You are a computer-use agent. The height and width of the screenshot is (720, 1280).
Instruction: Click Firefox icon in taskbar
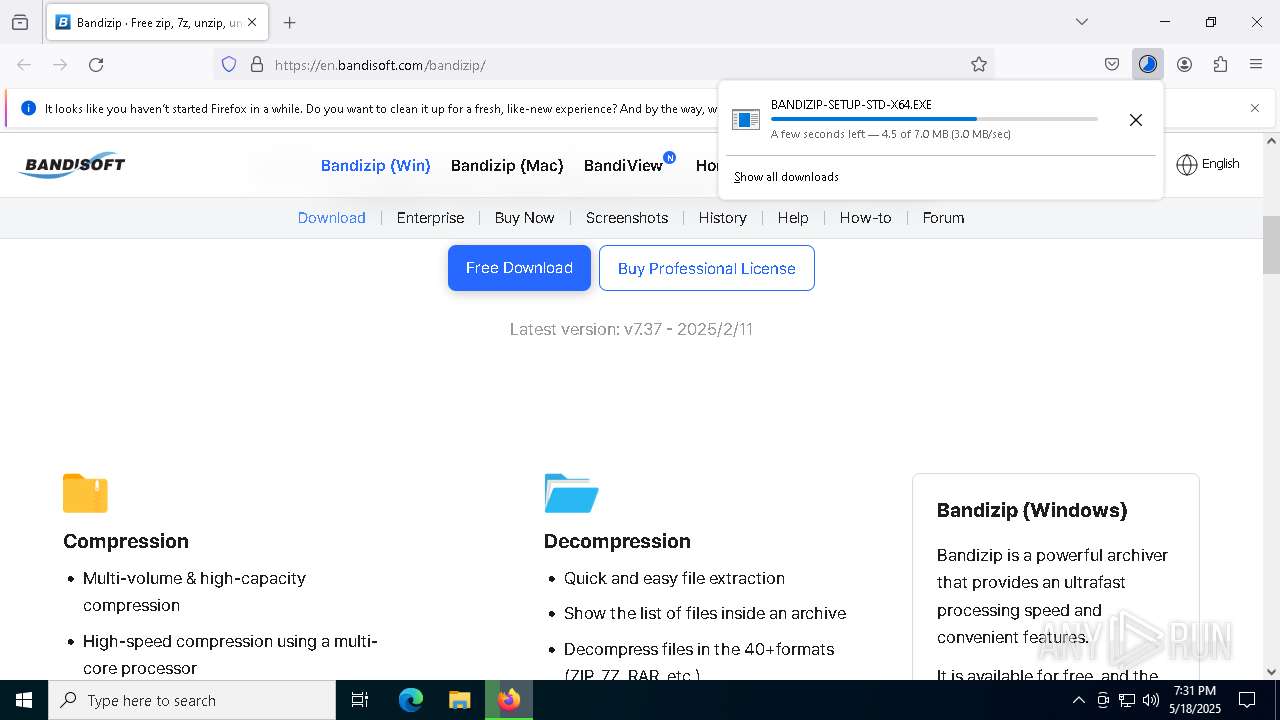pos(509,700)
